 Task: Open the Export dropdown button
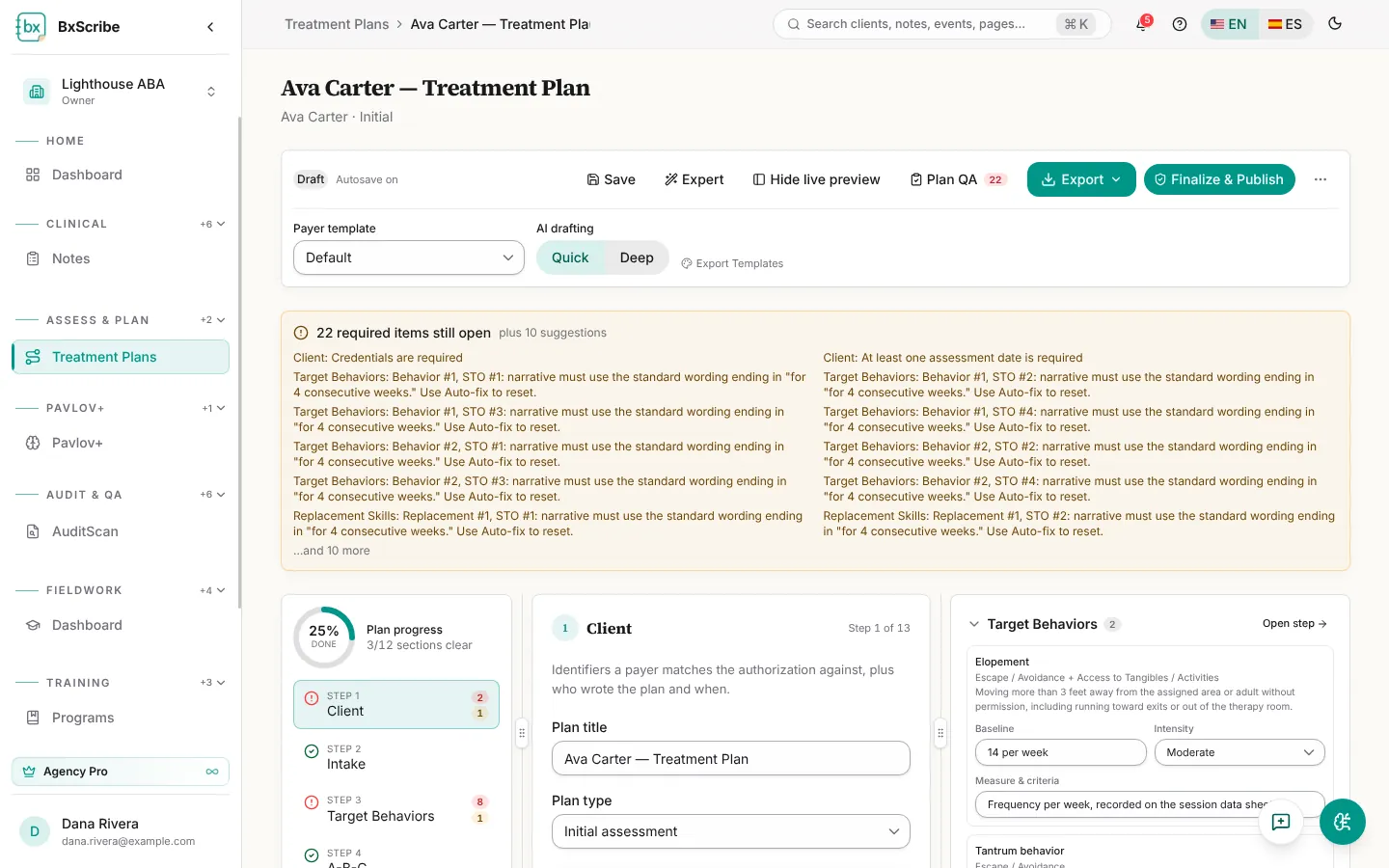click(x=1081, y=179)
